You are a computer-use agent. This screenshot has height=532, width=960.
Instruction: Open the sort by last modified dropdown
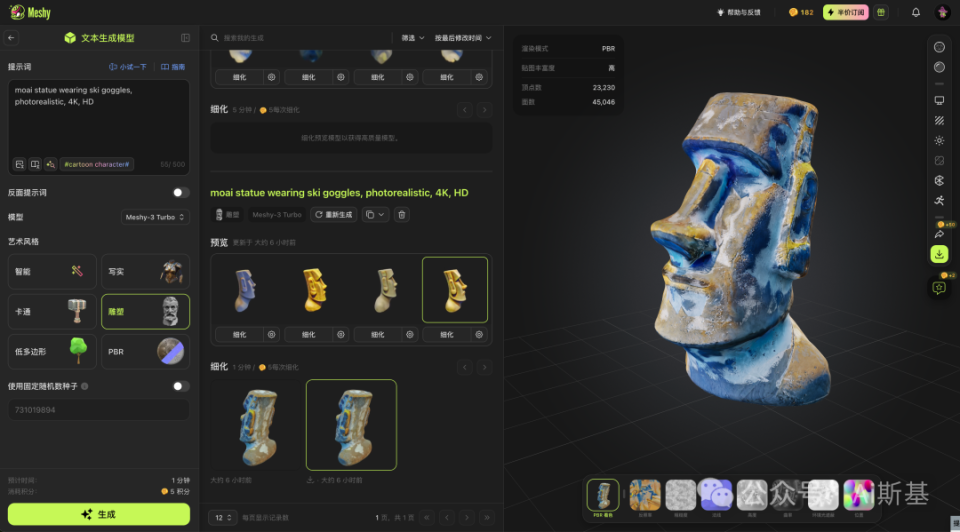[463, 38]
